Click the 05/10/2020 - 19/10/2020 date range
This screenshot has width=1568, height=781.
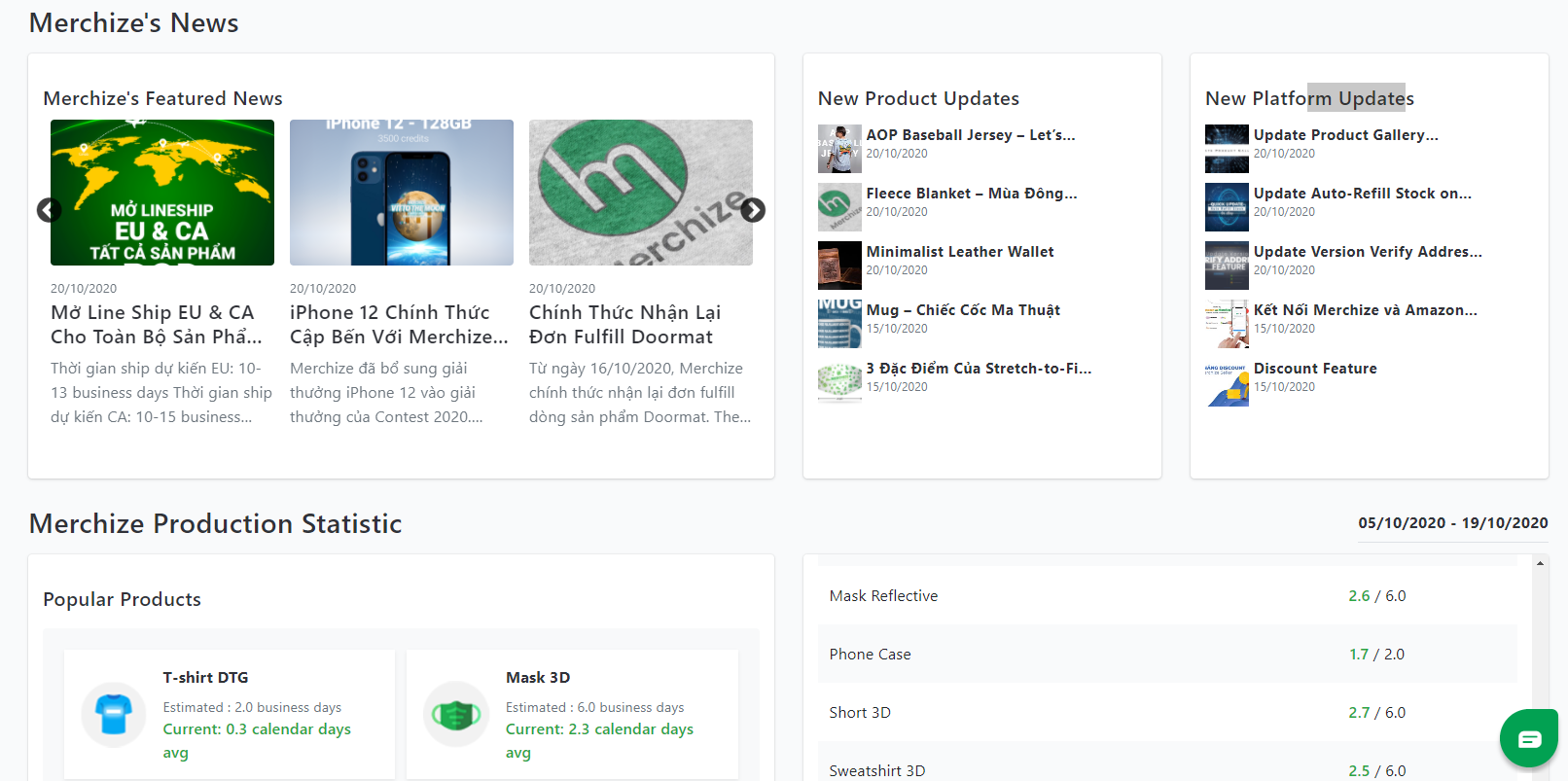(1453, 523)
